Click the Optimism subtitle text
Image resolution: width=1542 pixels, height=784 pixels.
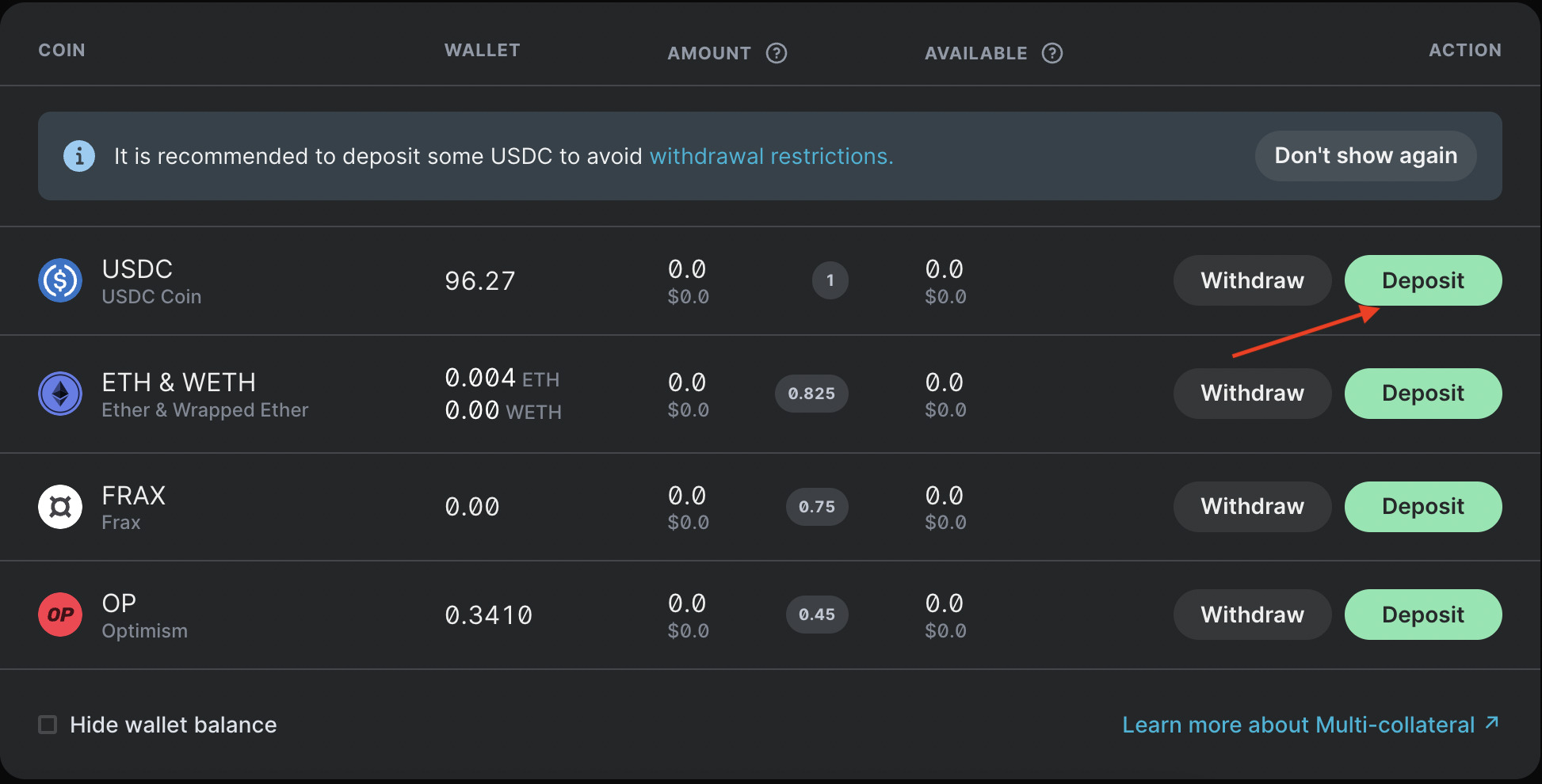click(145, 631)
